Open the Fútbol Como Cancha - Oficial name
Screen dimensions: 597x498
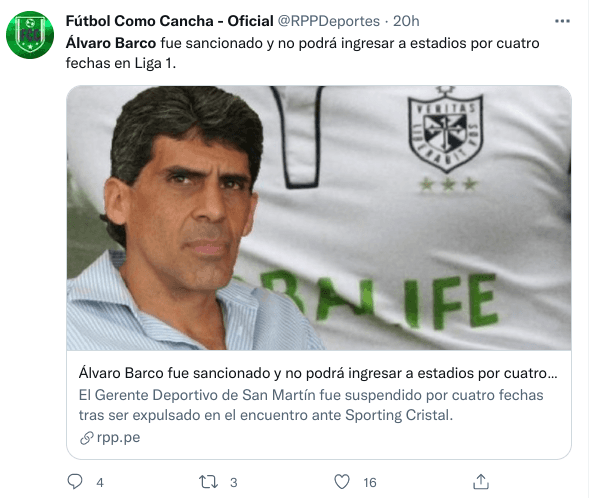[169, 21]
